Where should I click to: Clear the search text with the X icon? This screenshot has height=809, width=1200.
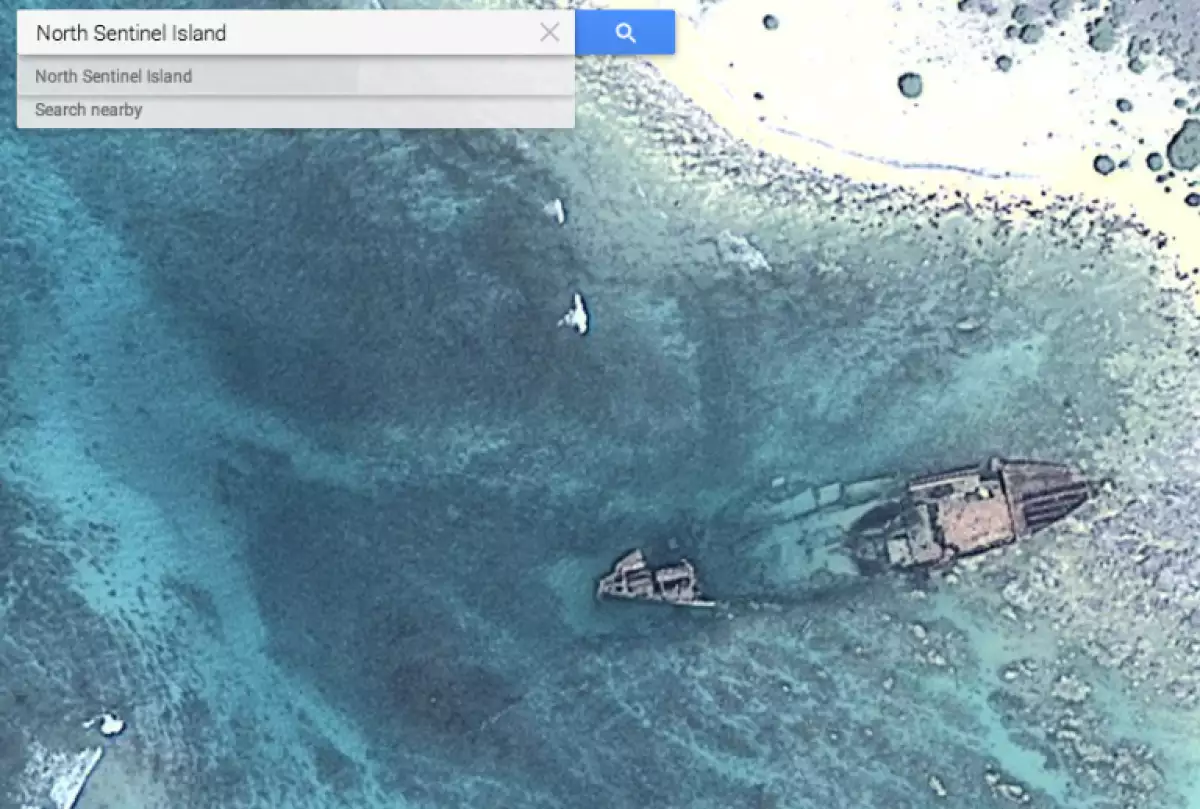tap(549, 33)
